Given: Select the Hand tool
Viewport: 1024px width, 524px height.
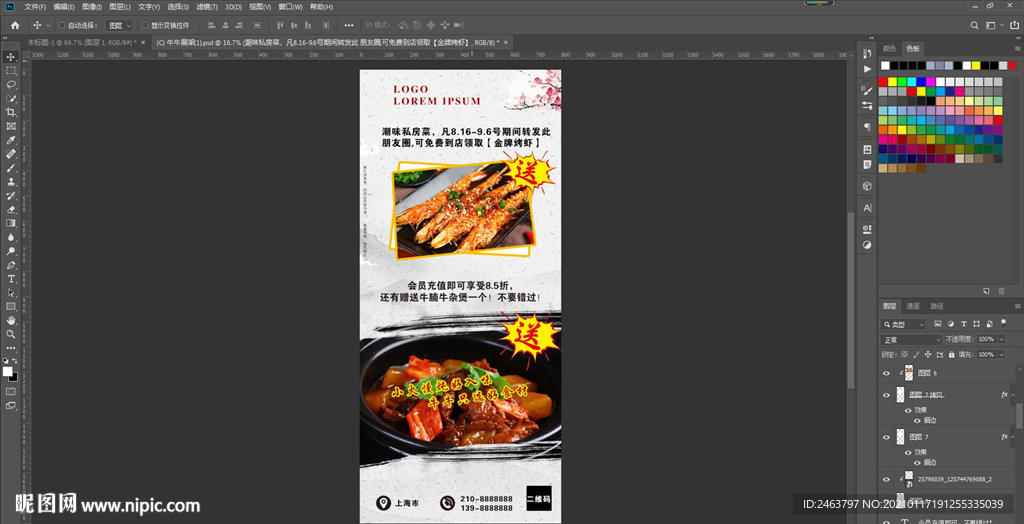Looking at the screenshot, I should (x=11, y=320).
